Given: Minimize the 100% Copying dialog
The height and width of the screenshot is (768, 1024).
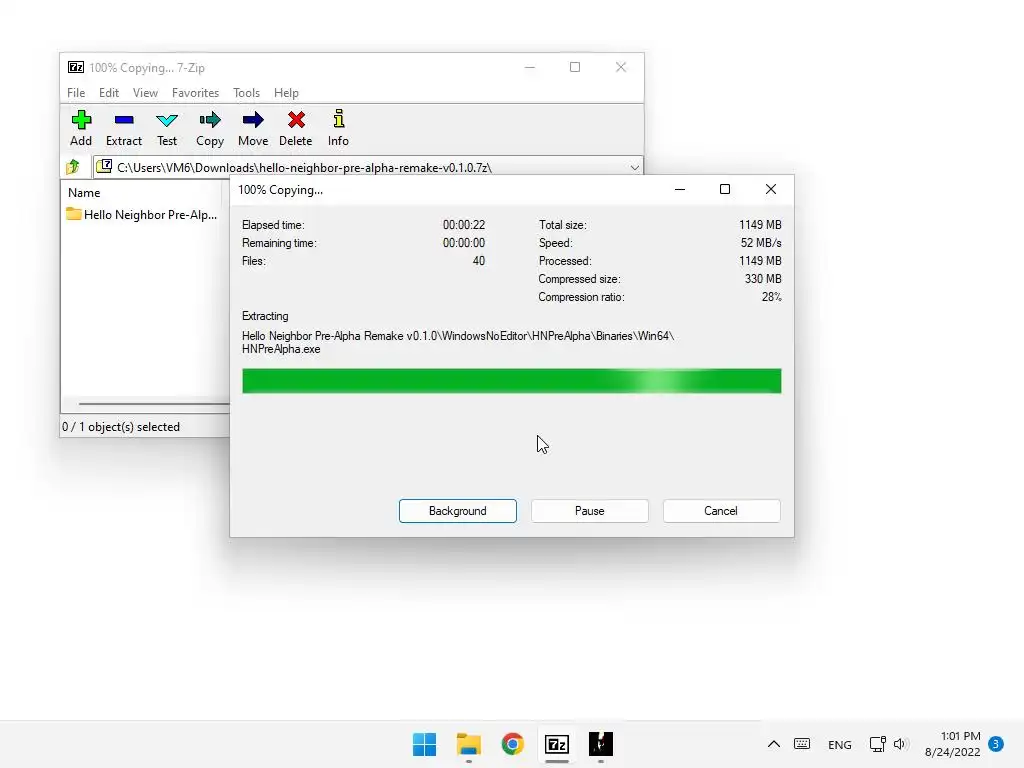Looking at the screenshot, I should click(x=680, y=189).
